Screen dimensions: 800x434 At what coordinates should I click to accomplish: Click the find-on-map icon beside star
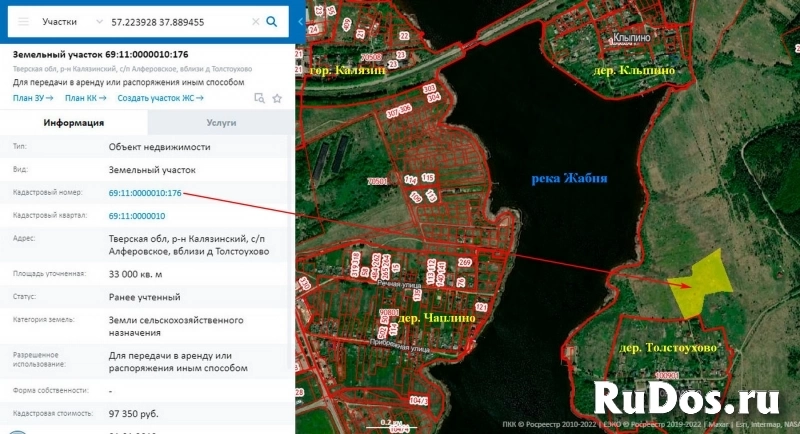(259, 98)
